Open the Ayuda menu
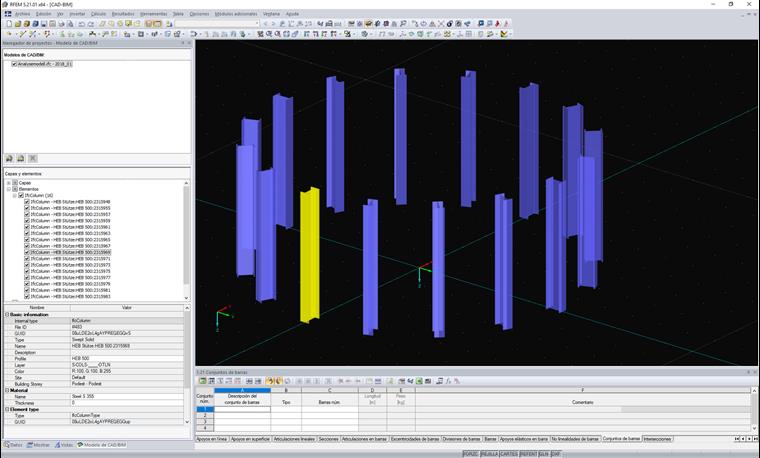Screen dimensions: 760x458 pos(292,14)
